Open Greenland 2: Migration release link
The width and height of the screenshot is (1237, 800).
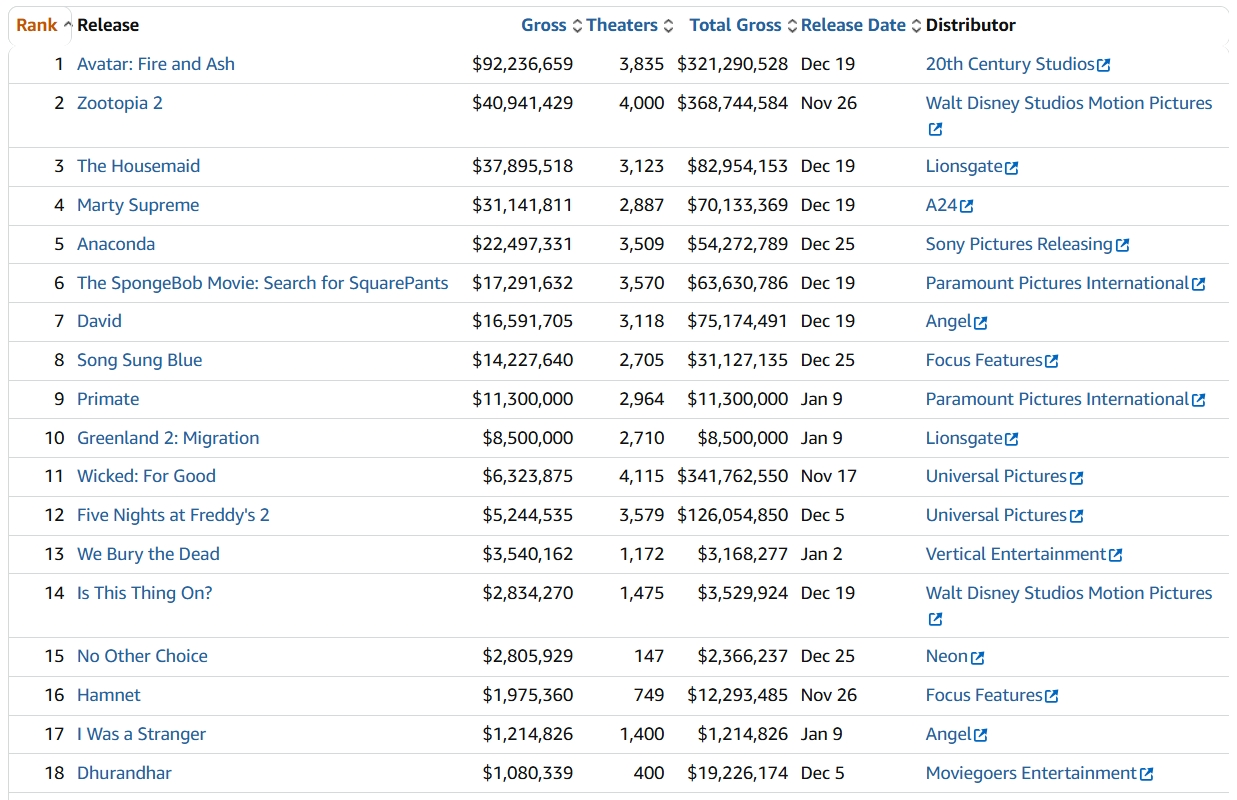click(168, 438)
